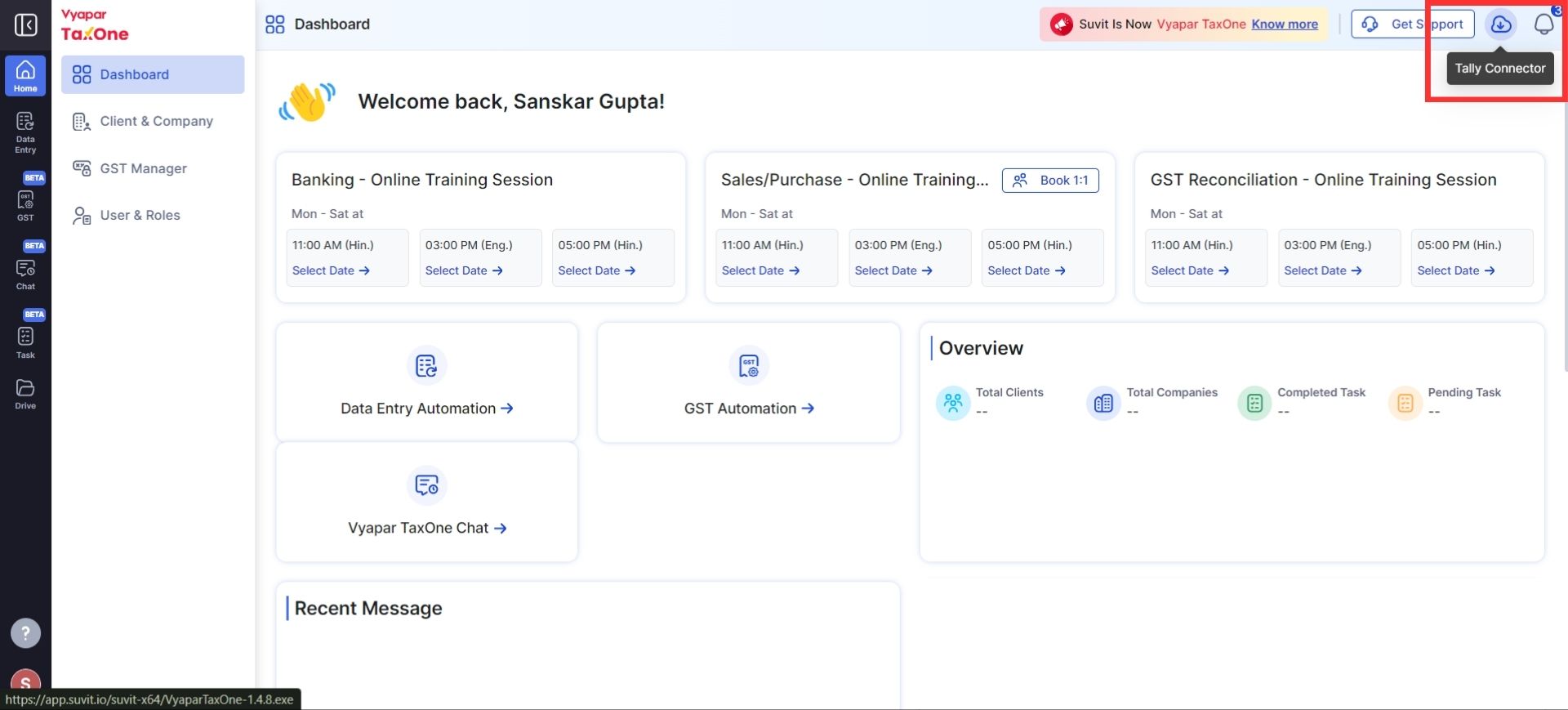The image size is (1568, 710).
Task: Follow the Know more link
Action: click(1285, 25)
